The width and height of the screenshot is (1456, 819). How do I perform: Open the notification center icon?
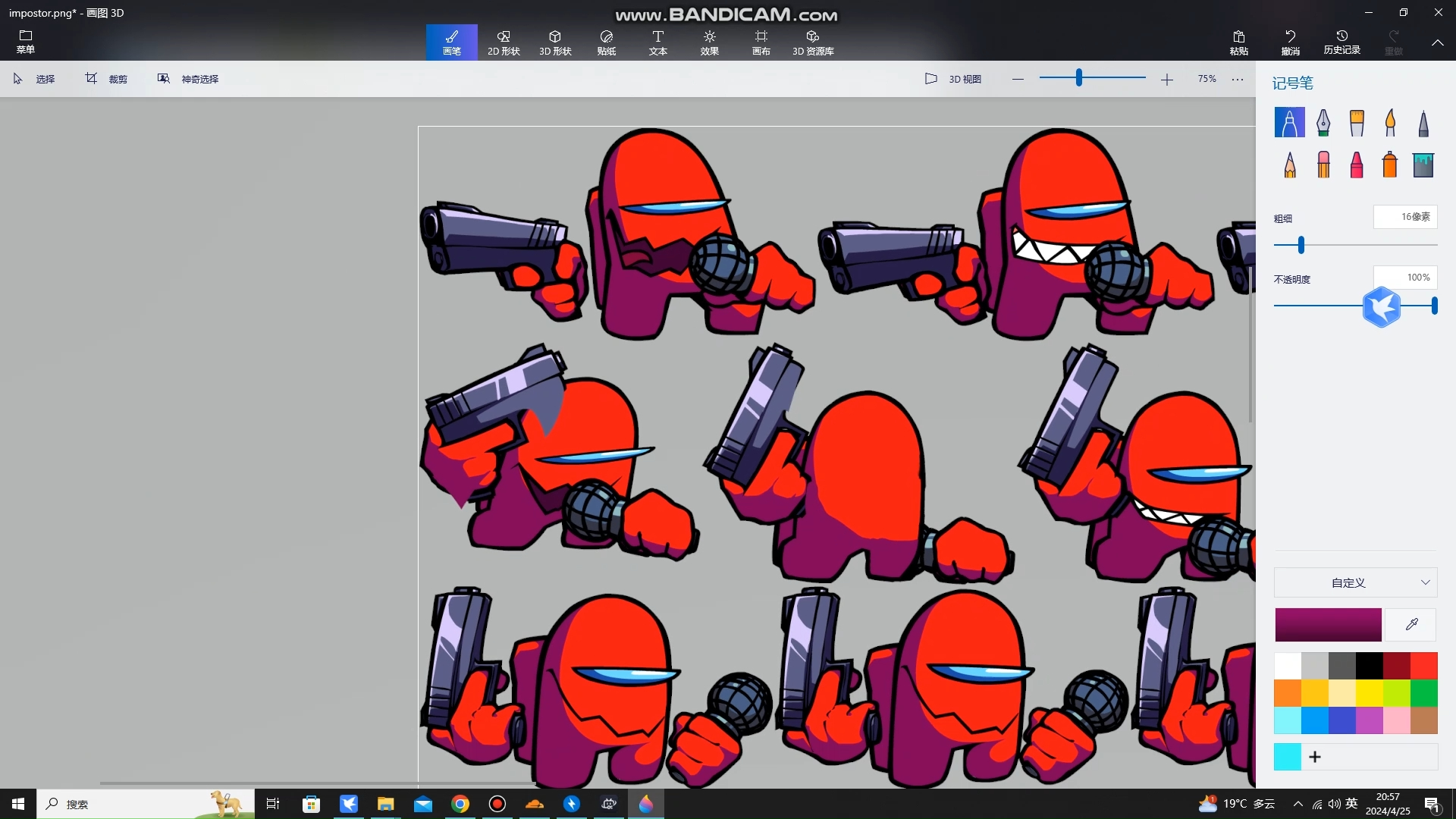click(x=1432, y=804)
